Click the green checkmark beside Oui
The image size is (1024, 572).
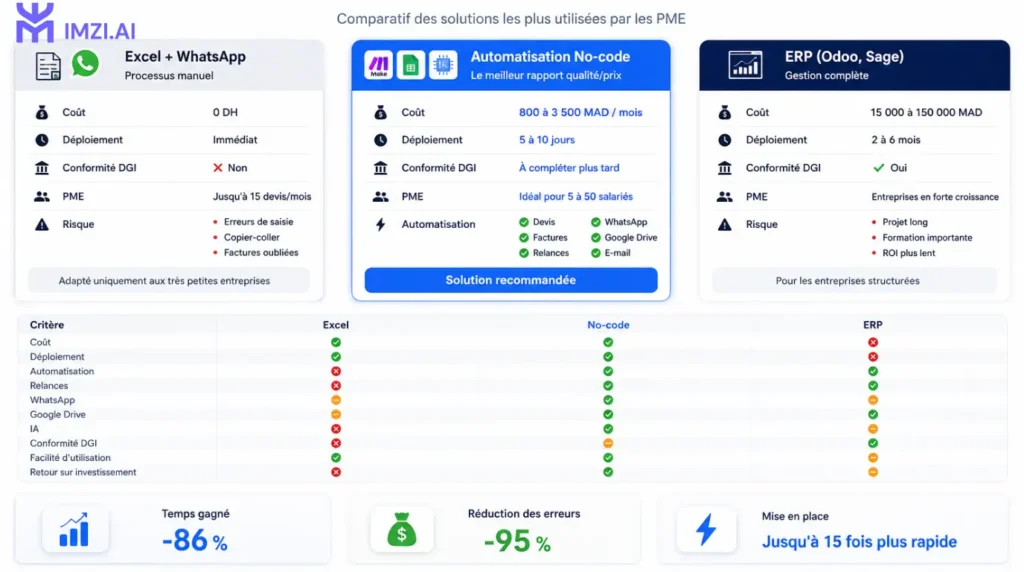click(879, 168)
